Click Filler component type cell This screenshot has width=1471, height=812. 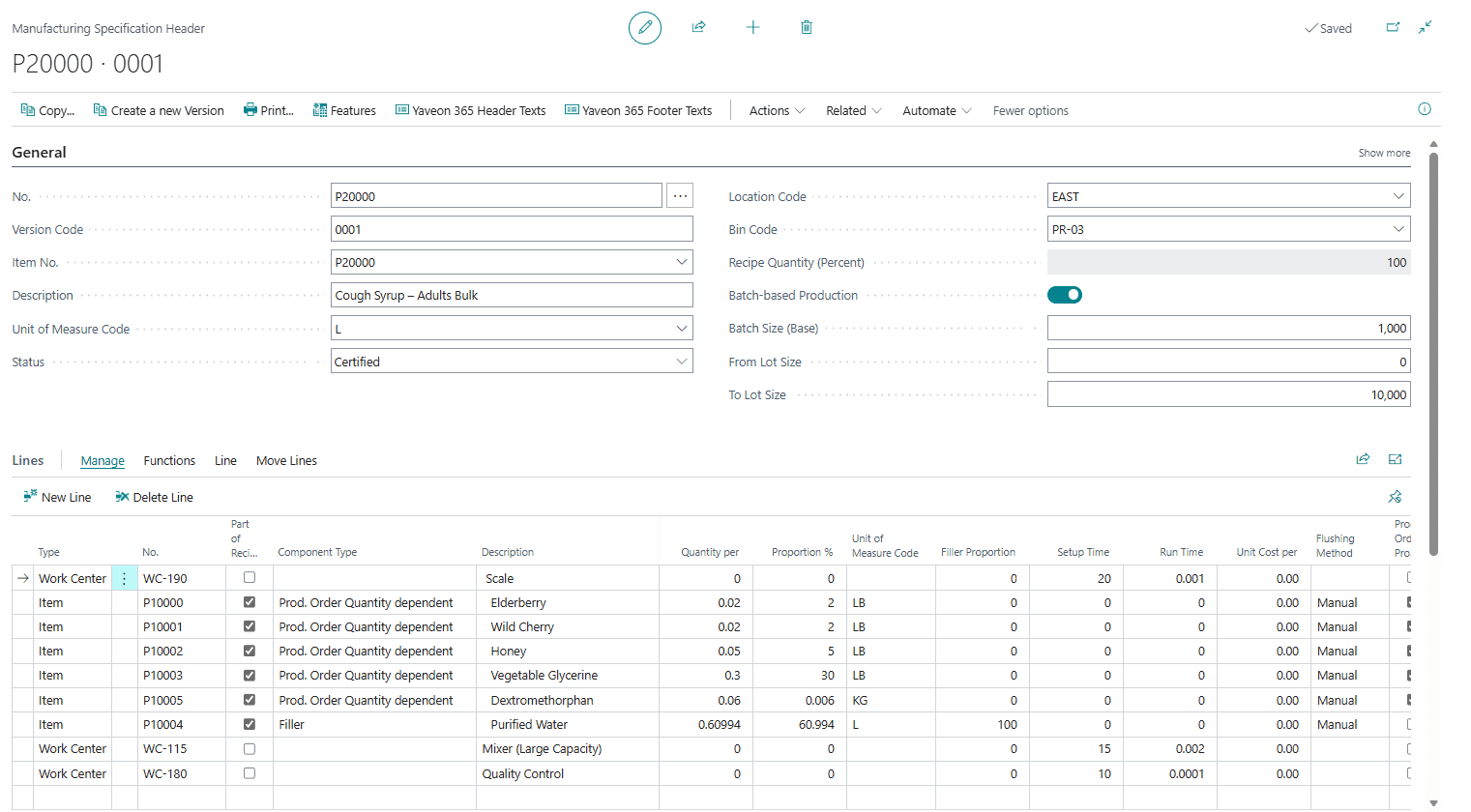tap(374, 724)
